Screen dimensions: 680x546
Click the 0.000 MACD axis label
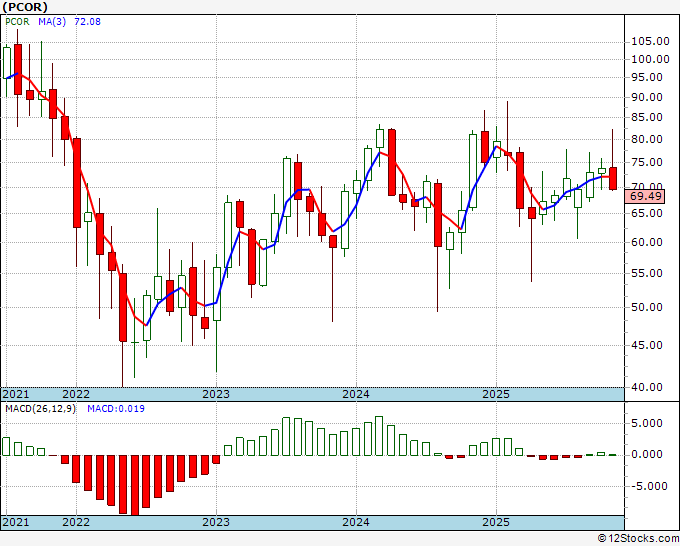(x=649, y=454)
